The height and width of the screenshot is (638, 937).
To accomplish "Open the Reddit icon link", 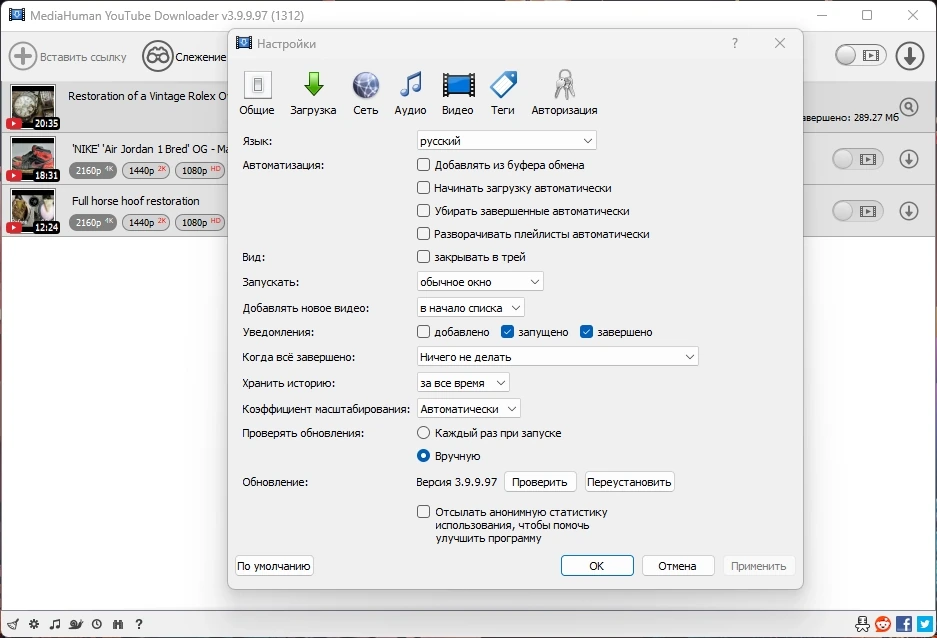I will [883, 624].
